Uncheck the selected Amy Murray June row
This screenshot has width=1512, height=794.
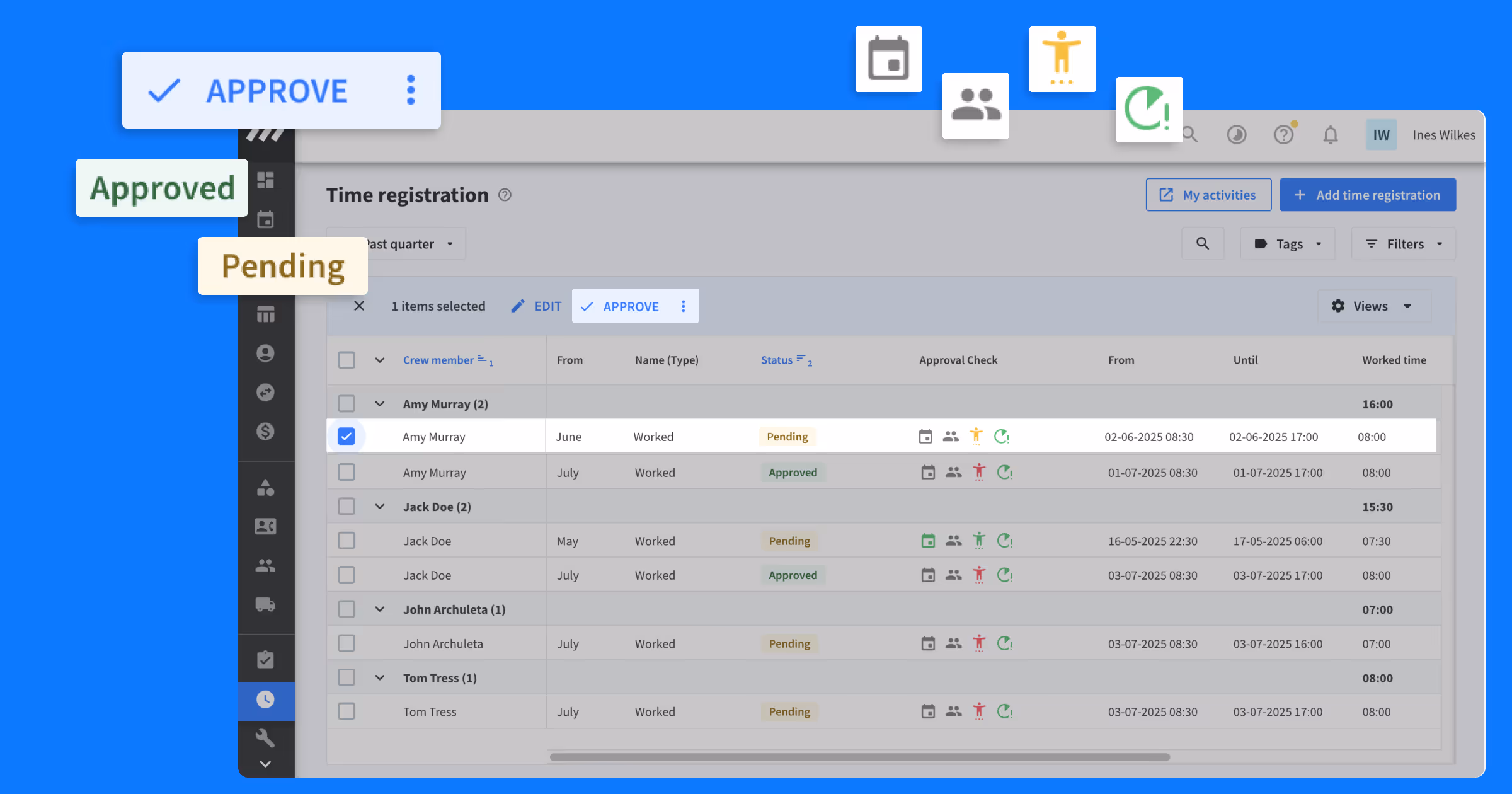click(346, 436)
